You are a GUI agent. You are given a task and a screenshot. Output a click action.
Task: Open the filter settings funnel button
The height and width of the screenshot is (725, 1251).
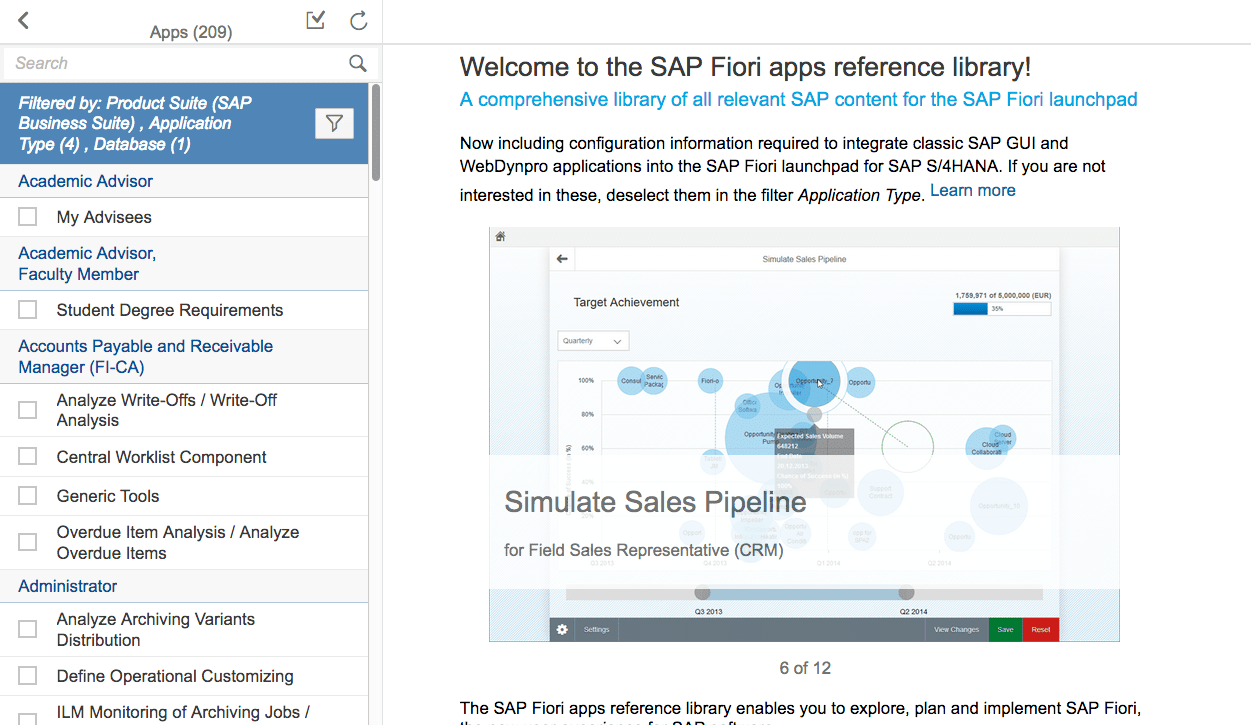(335, 123)
